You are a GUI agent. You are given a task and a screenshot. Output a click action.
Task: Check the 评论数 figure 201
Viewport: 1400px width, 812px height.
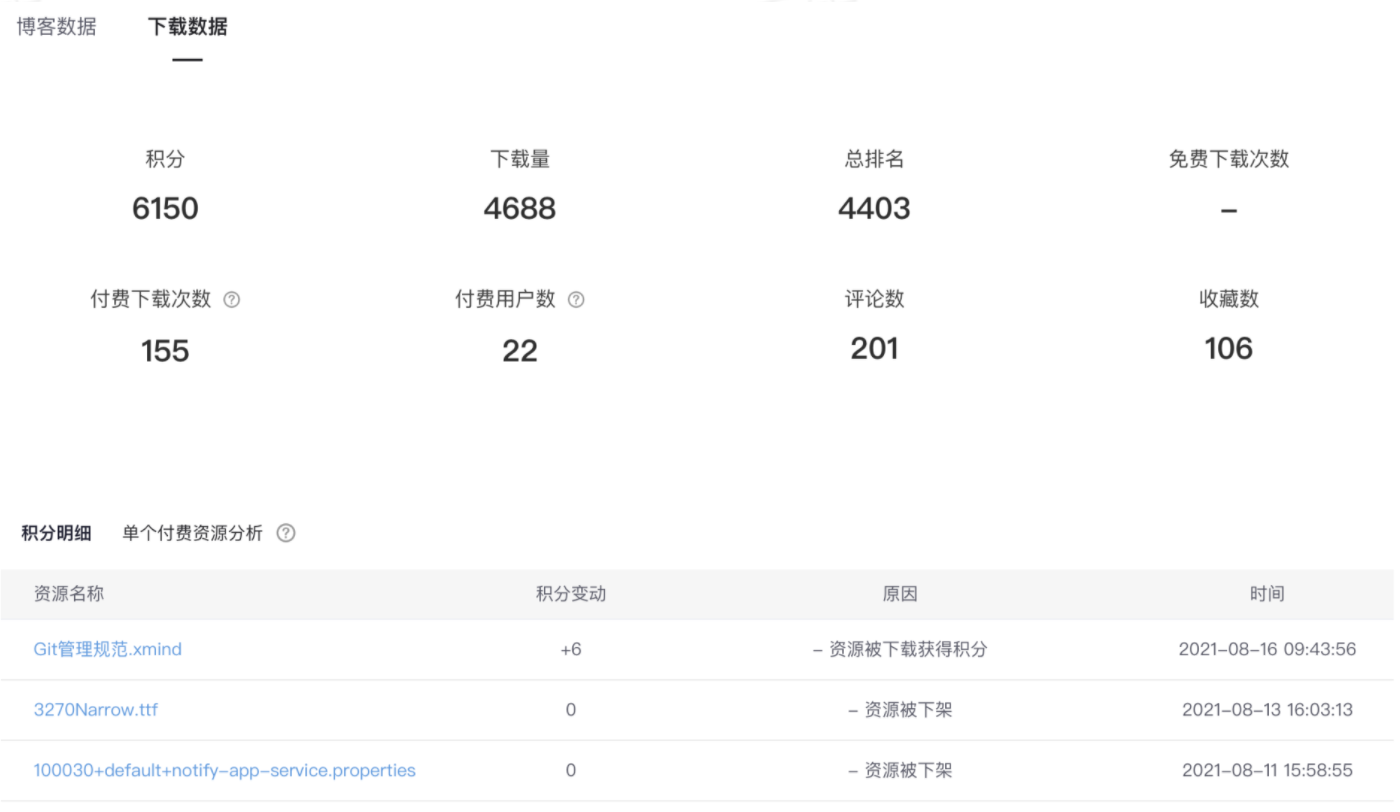click(873, 349)
